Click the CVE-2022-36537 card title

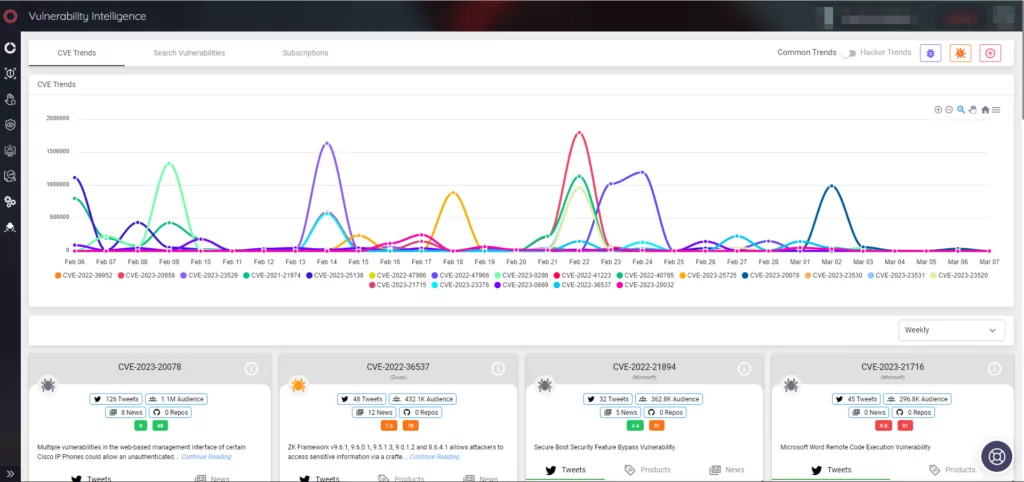(398, 367)
